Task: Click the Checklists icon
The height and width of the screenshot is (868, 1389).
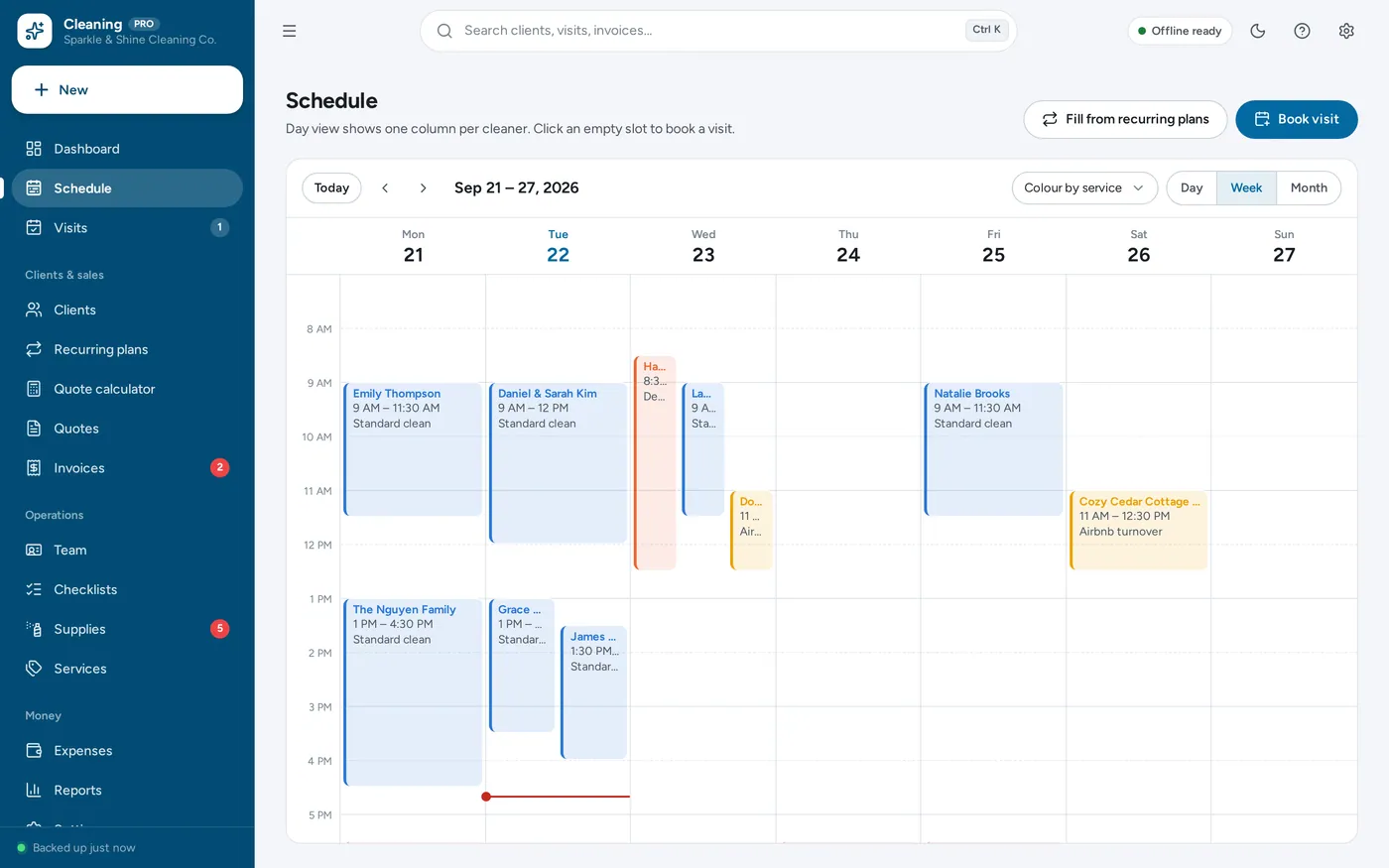Action: (34, 589)
